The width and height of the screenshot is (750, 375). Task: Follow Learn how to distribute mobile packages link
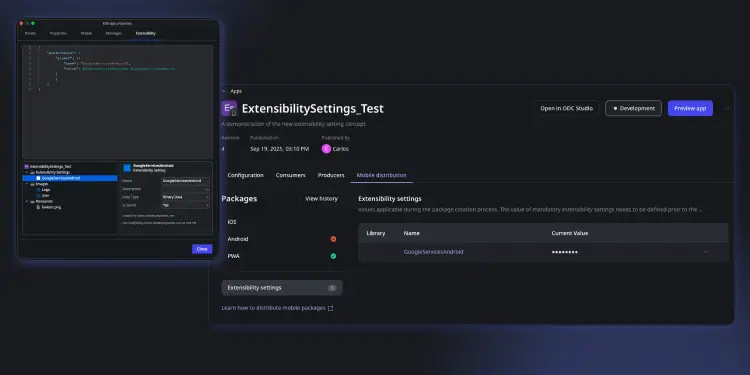(x=274, y=309)
